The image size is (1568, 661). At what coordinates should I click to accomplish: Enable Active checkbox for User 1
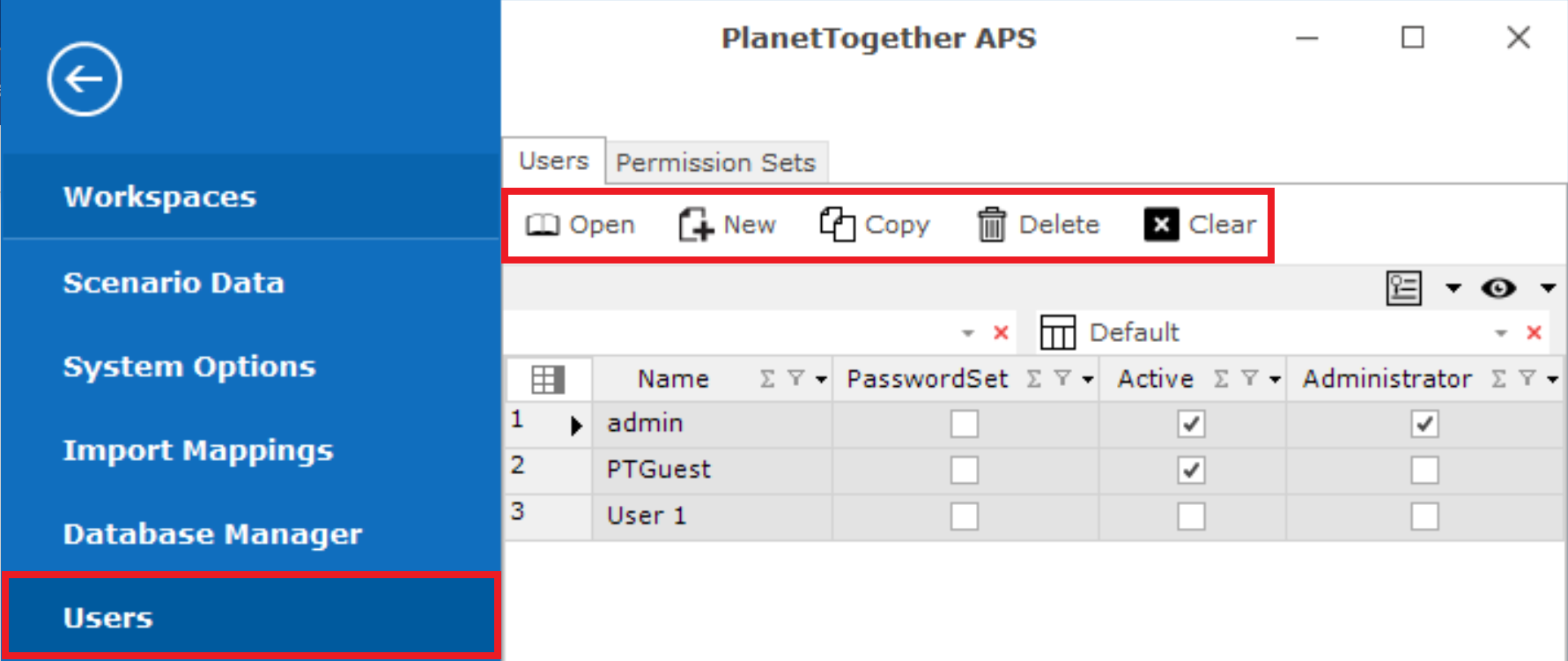[x=1191, y=516]
